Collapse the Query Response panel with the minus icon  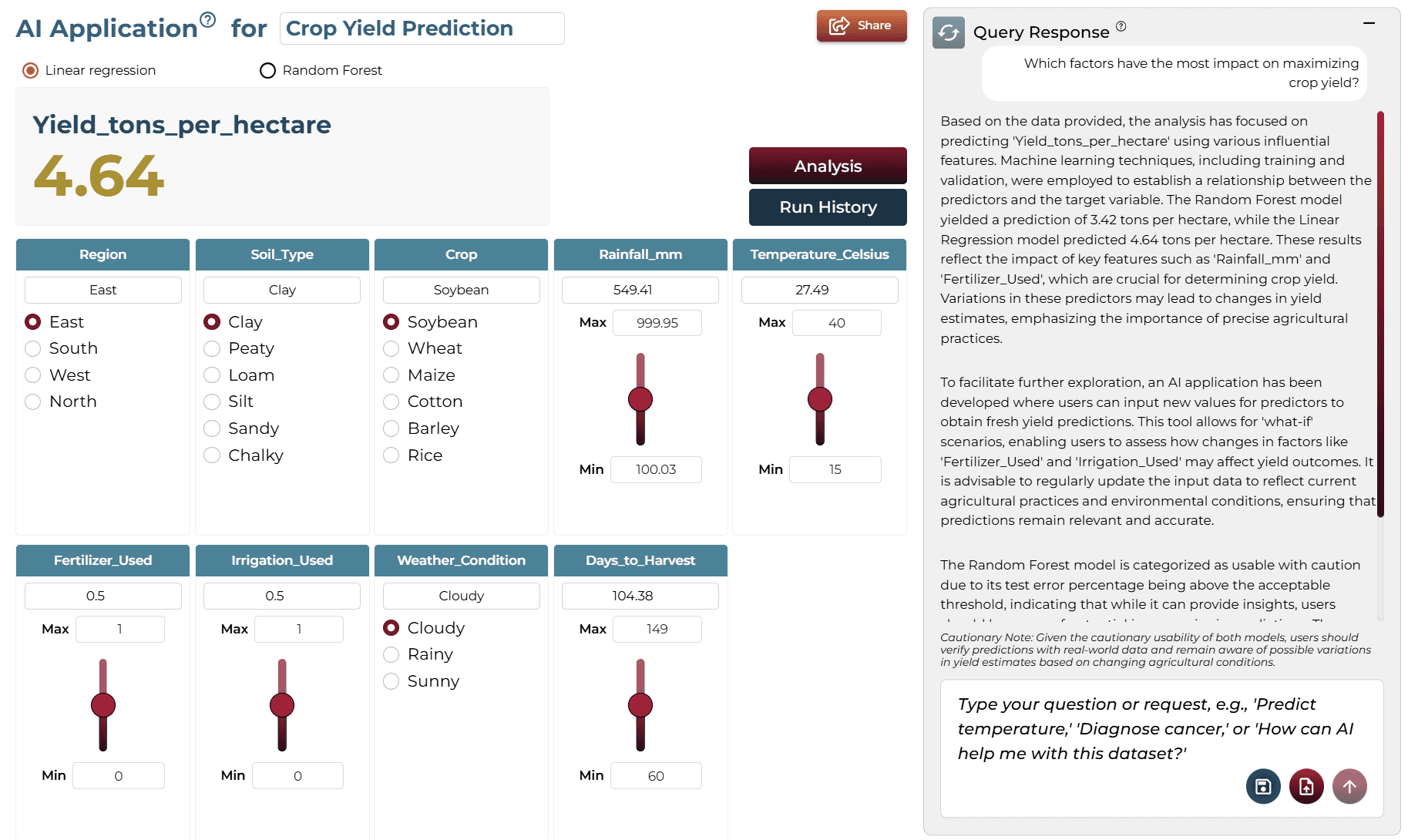tap(1369, 23)
